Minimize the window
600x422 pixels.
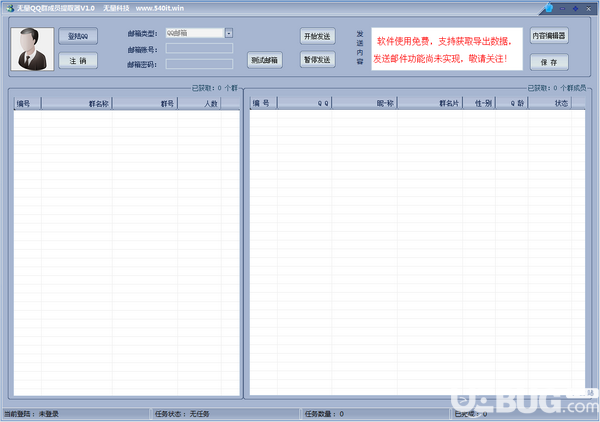click(562, 8)
